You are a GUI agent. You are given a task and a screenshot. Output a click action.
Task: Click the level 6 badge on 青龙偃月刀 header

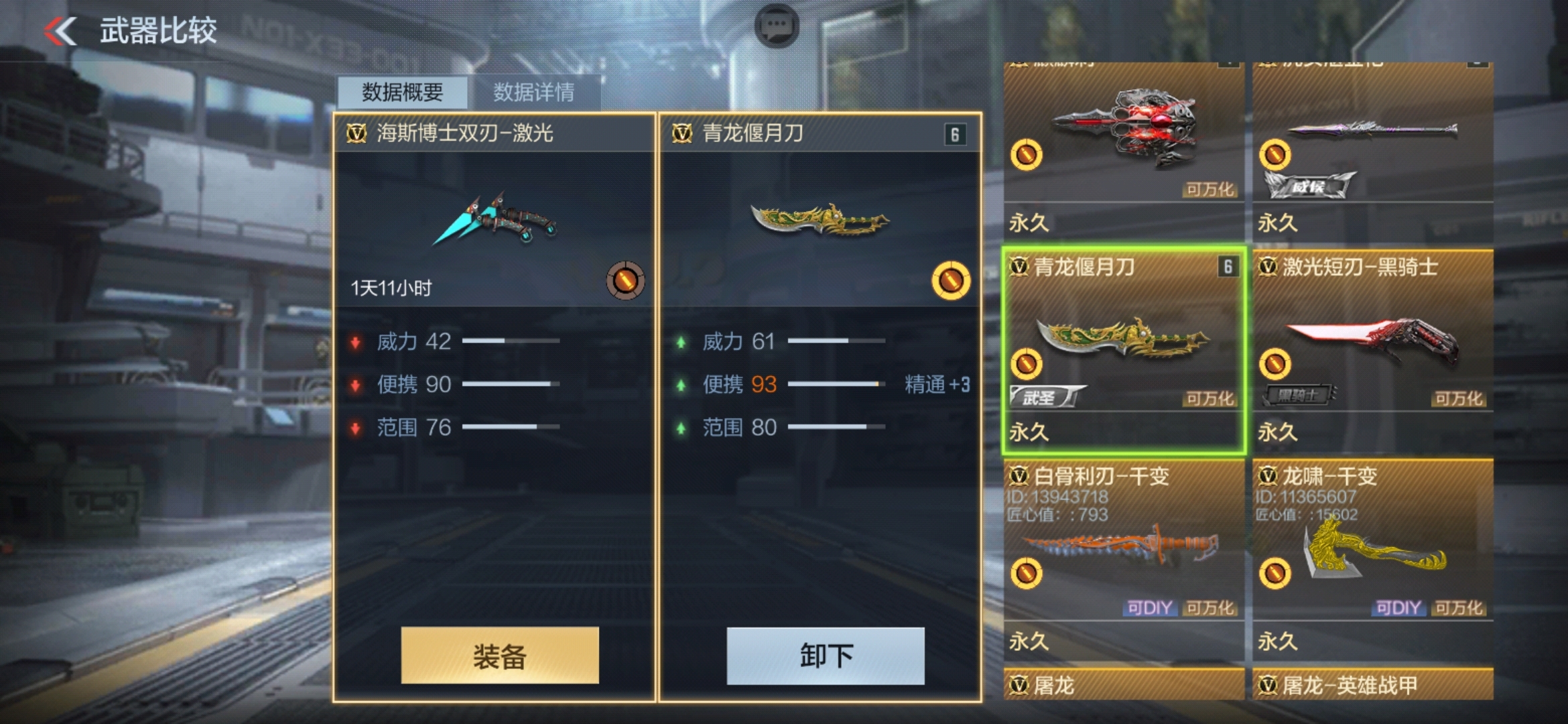click(955, 134)
